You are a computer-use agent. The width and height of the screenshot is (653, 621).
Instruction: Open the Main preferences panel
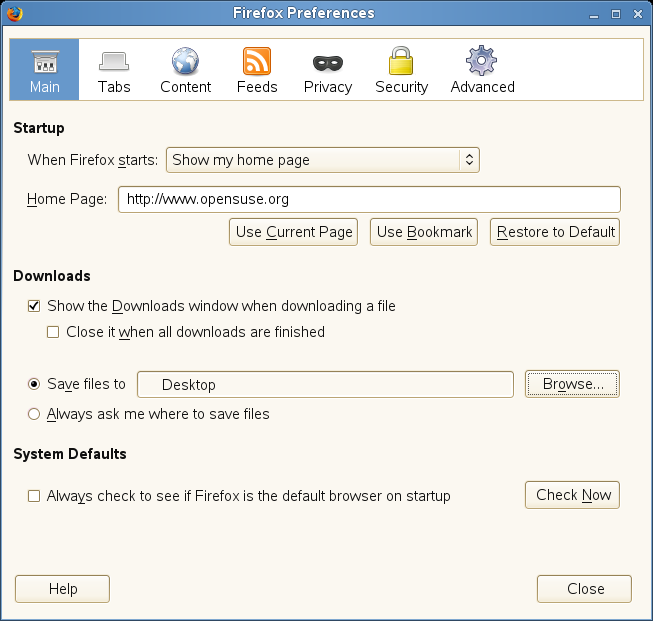coord(45,70)
